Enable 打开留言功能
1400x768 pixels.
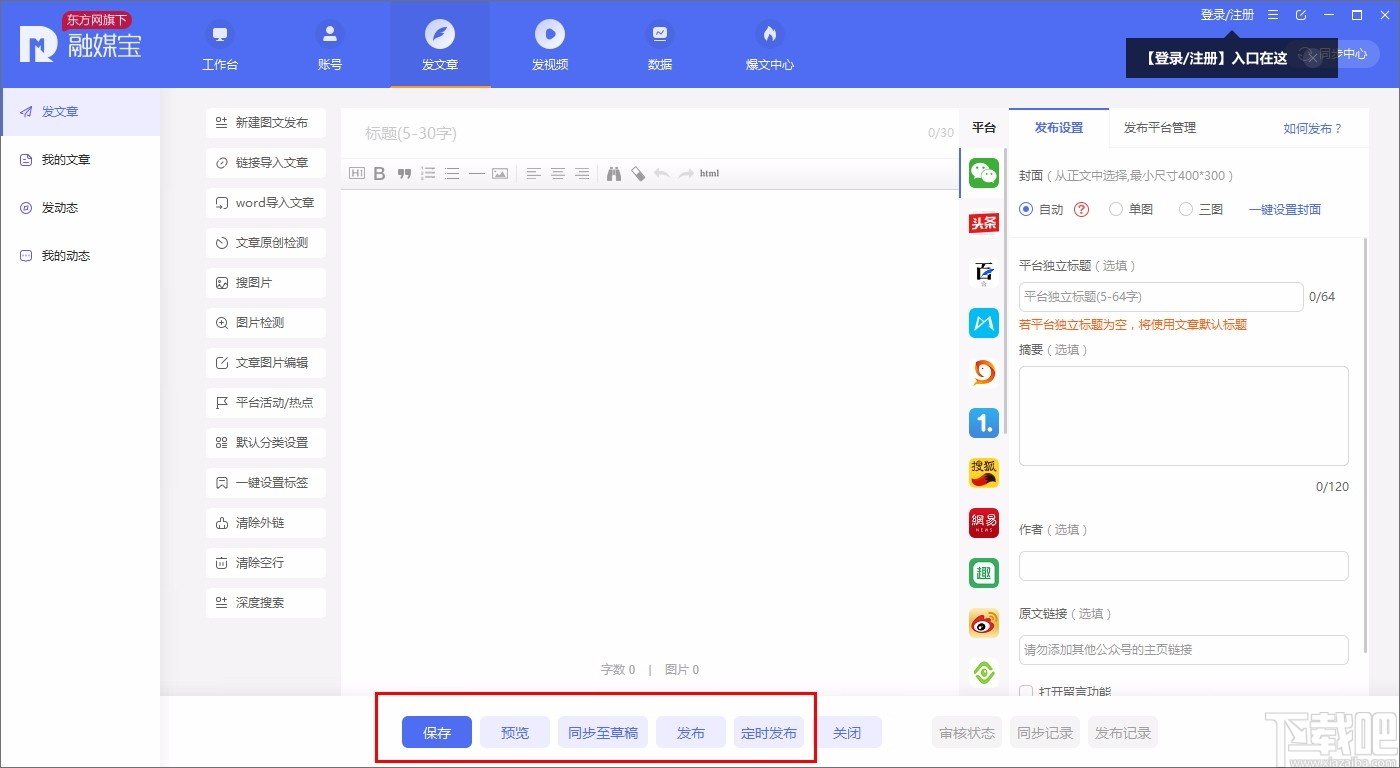coord(1025,691)
